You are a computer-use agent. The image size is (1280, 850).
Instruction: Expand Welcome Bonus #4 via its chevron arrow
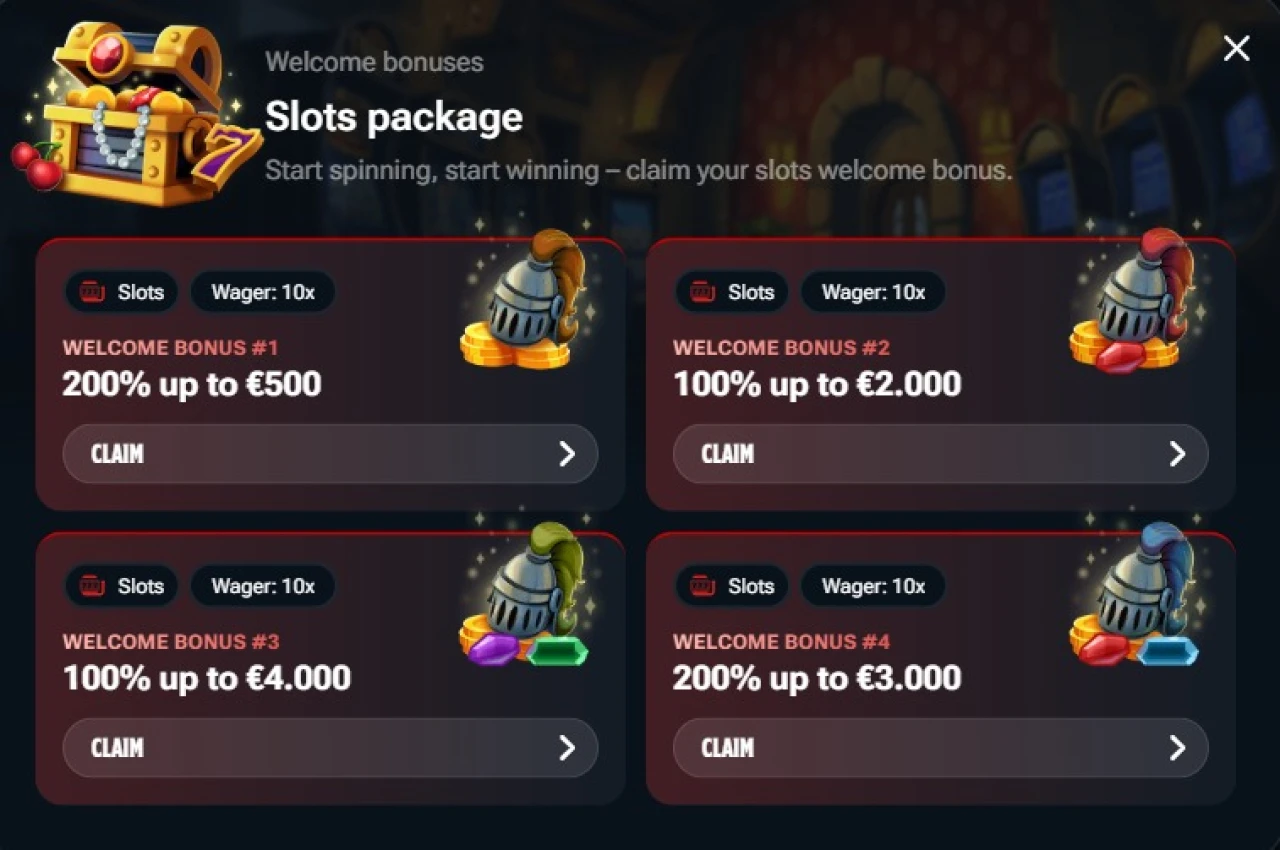coord(1179,747)
